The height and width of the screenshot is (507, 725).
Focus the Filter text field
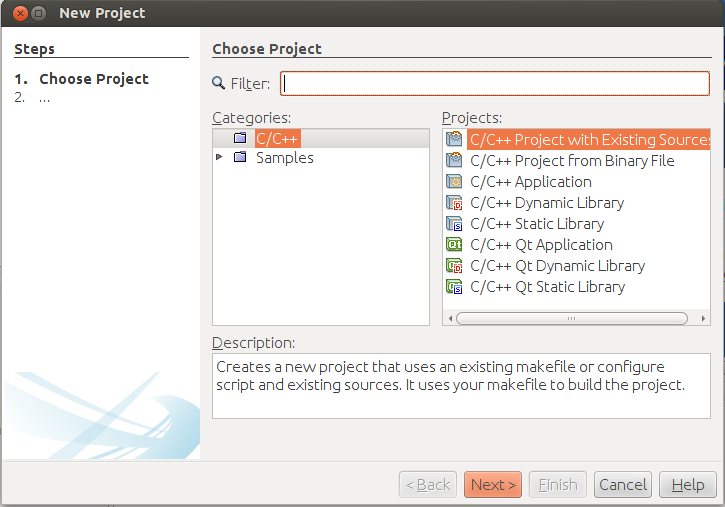(x=495, y=84)
